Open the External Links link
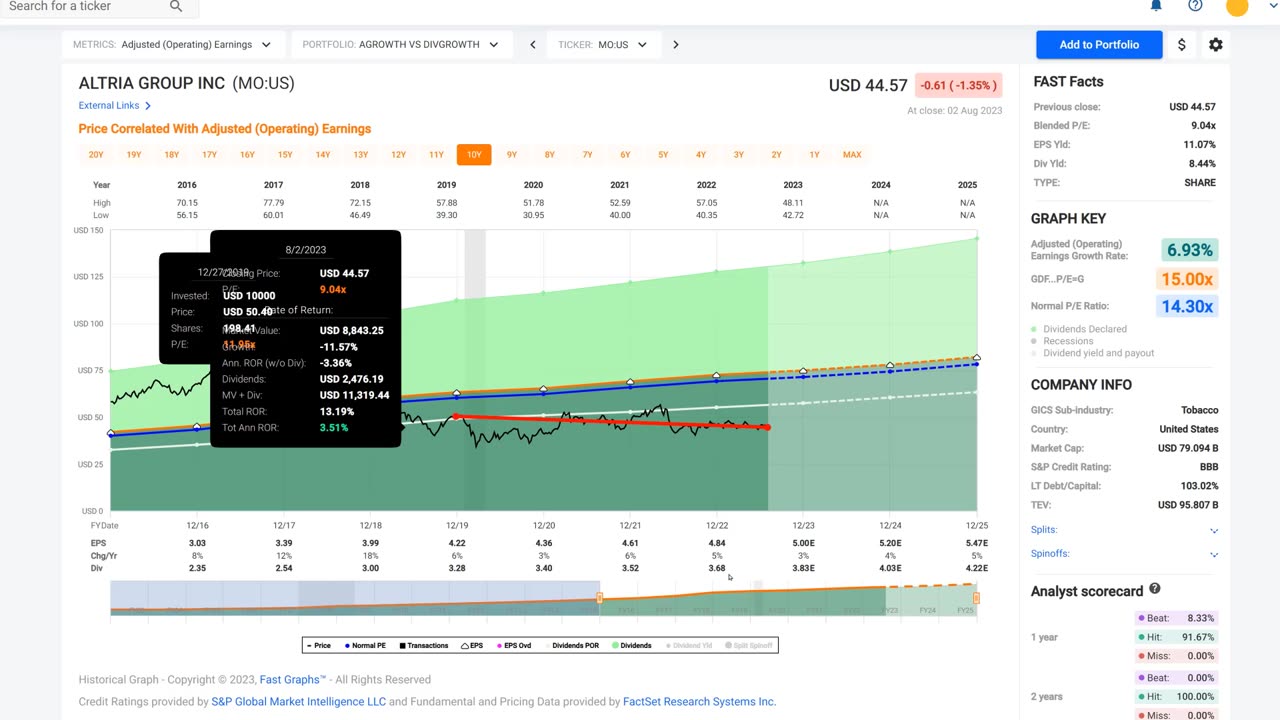Image resolution: width=1280 pixels, height=720 pixels. coord(109,106)
